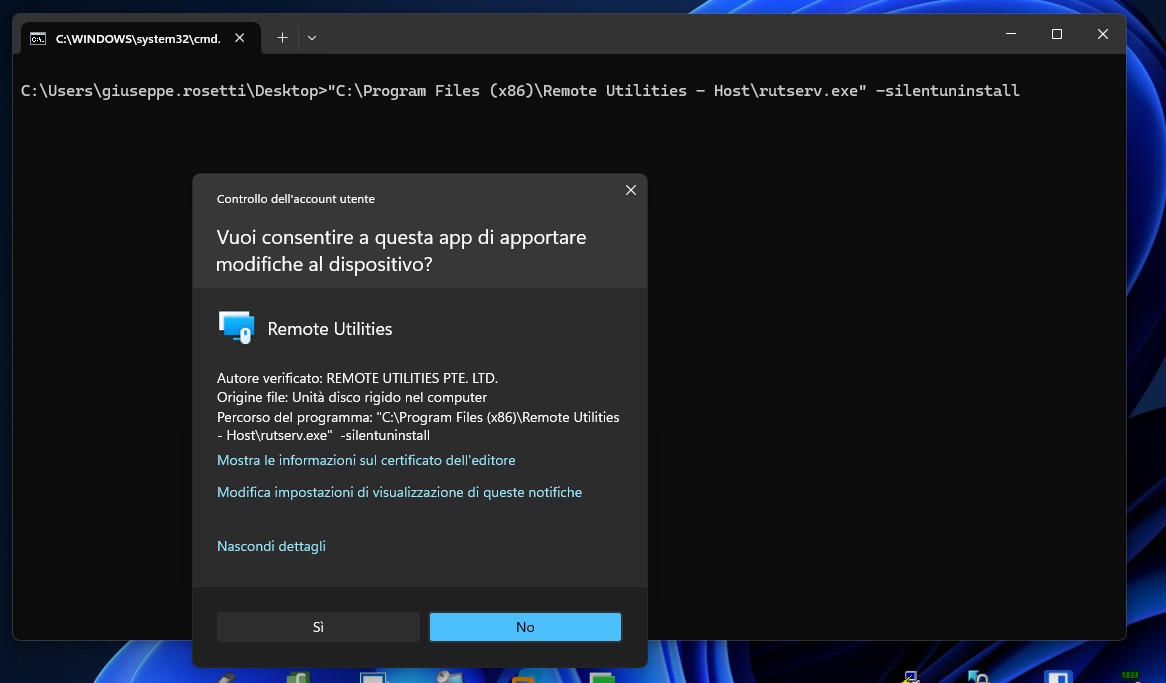The image size is (1166, 683).
Task: Close the UAC prompt with the X
Action: coord(631,190)
